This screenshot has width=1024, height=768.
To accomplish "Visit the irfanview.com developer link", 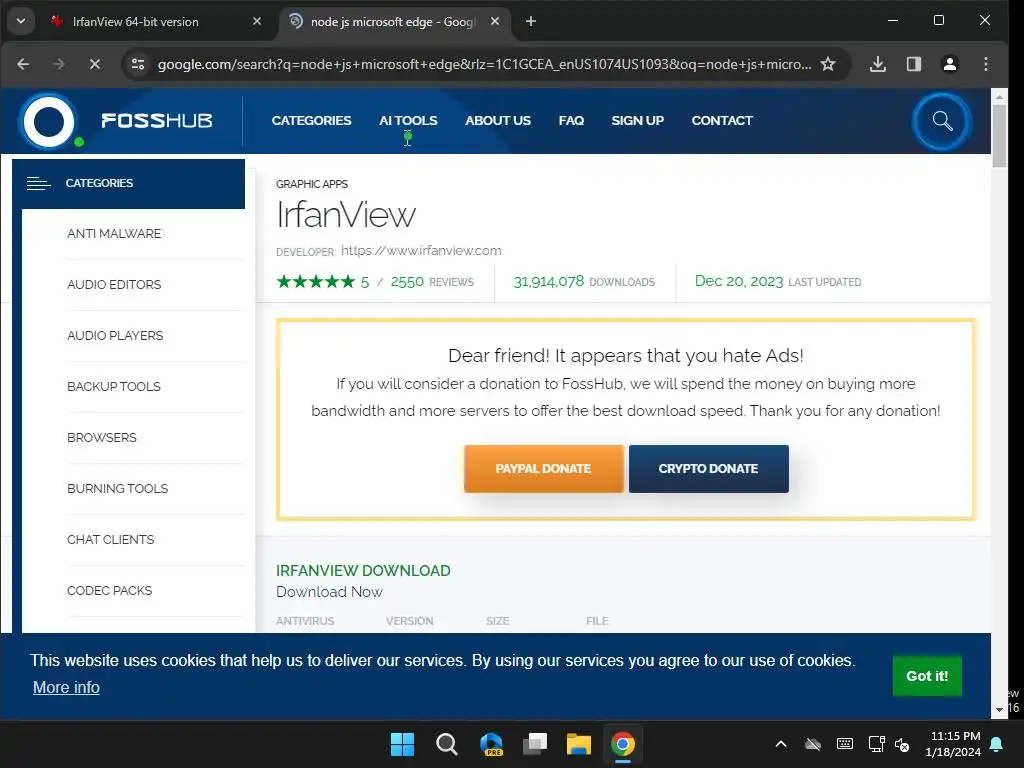I will [x=421, y=251].
